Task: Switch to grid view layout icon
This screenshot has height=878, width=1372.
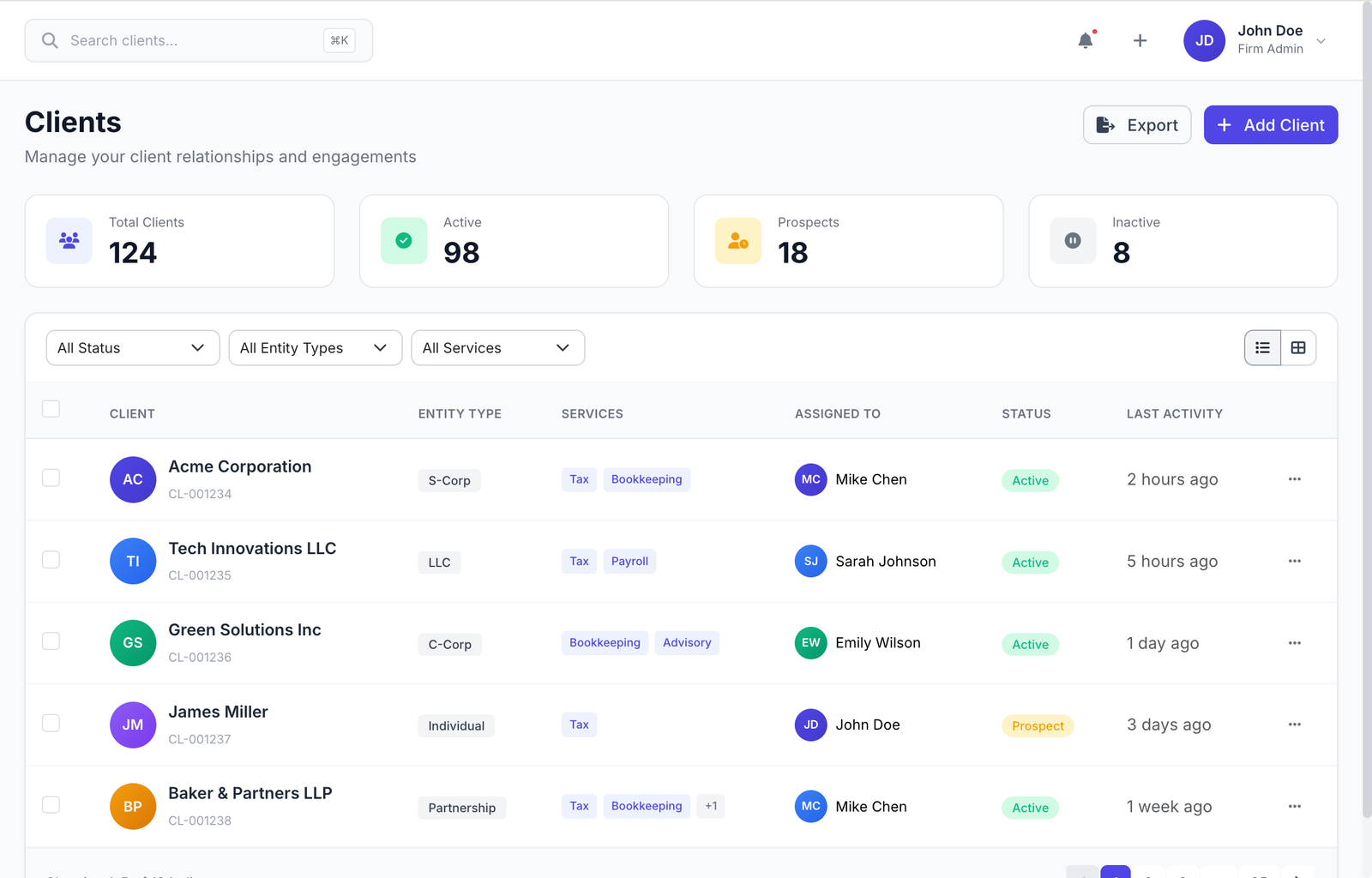Action: pos(1298,347)
